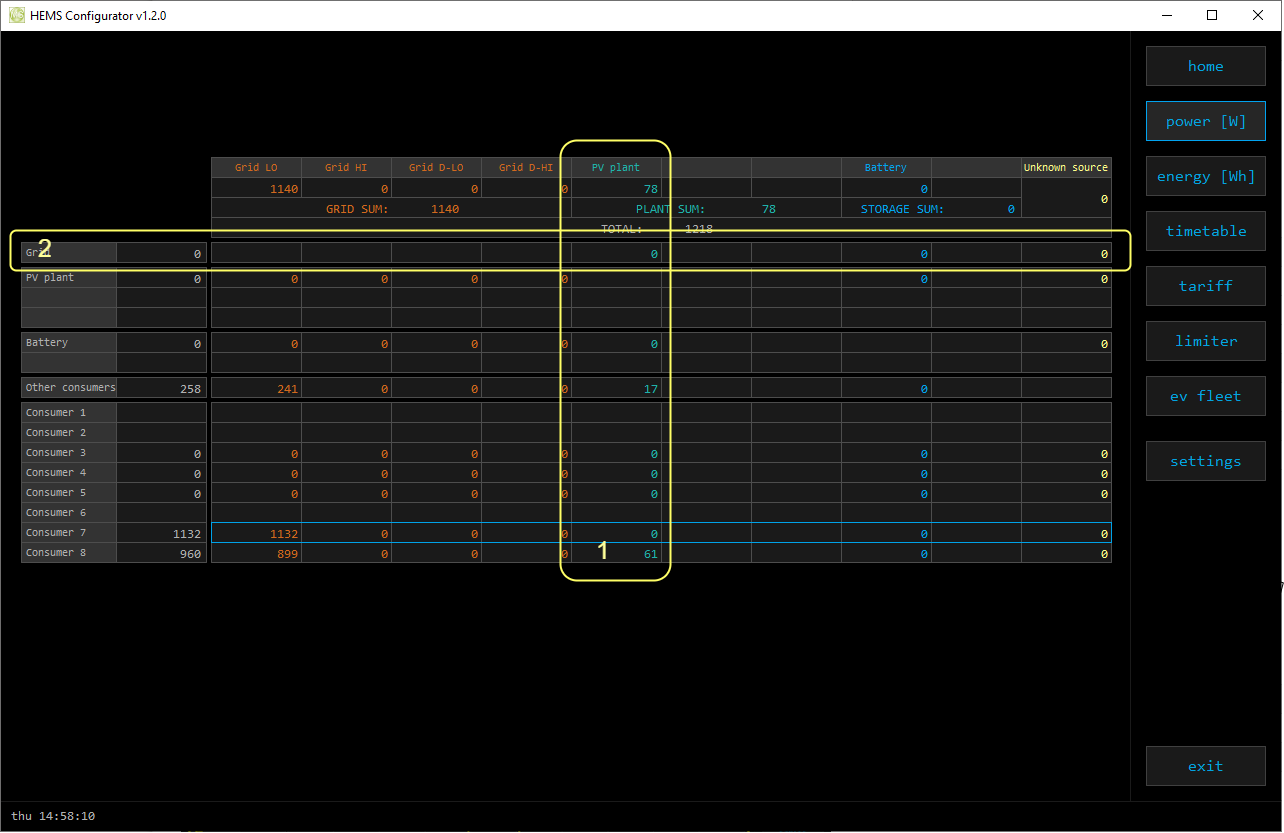Click the Other consumers row label
Viewport: 1284px width, 833px height.
click(x=69, y=388)
